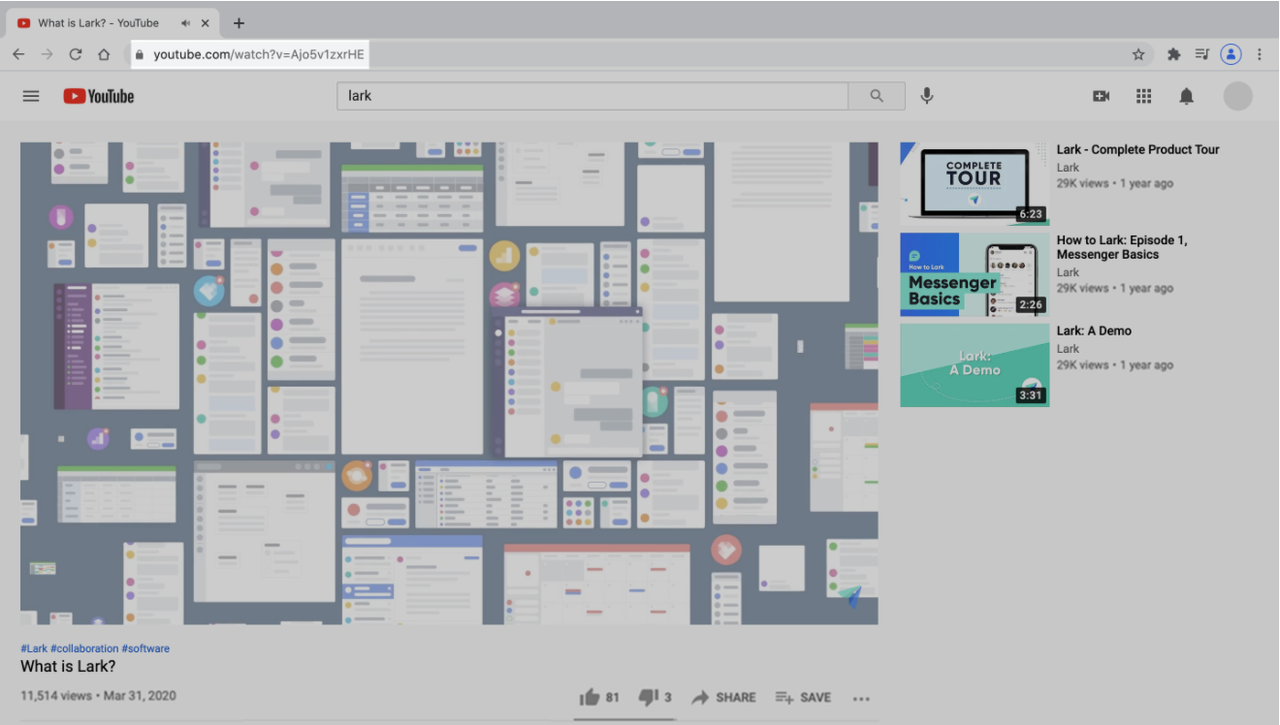Screen dimensions: 1280x725
Task: Open the Chrome extensions puzzle icon
Action: (x=1174, y=54)
